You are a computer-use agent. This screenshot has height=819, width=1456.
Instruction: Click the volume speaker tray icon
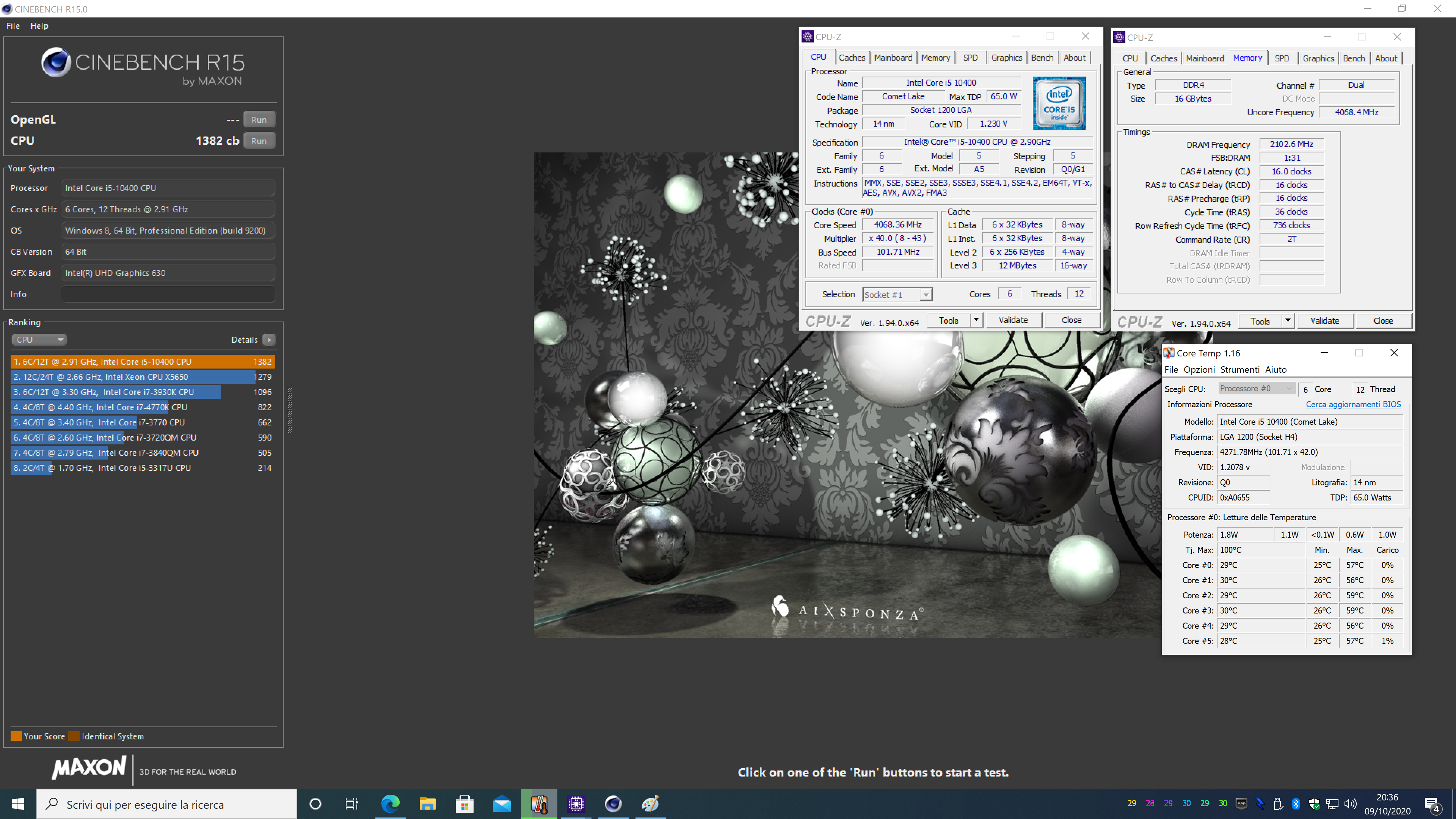pyautogui.click(x=1350, y=803)
